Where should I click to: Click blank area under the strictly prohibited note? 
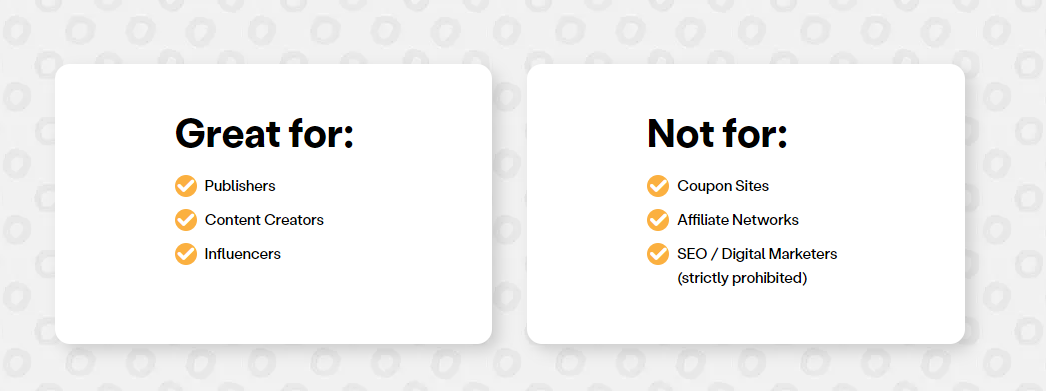746,314
